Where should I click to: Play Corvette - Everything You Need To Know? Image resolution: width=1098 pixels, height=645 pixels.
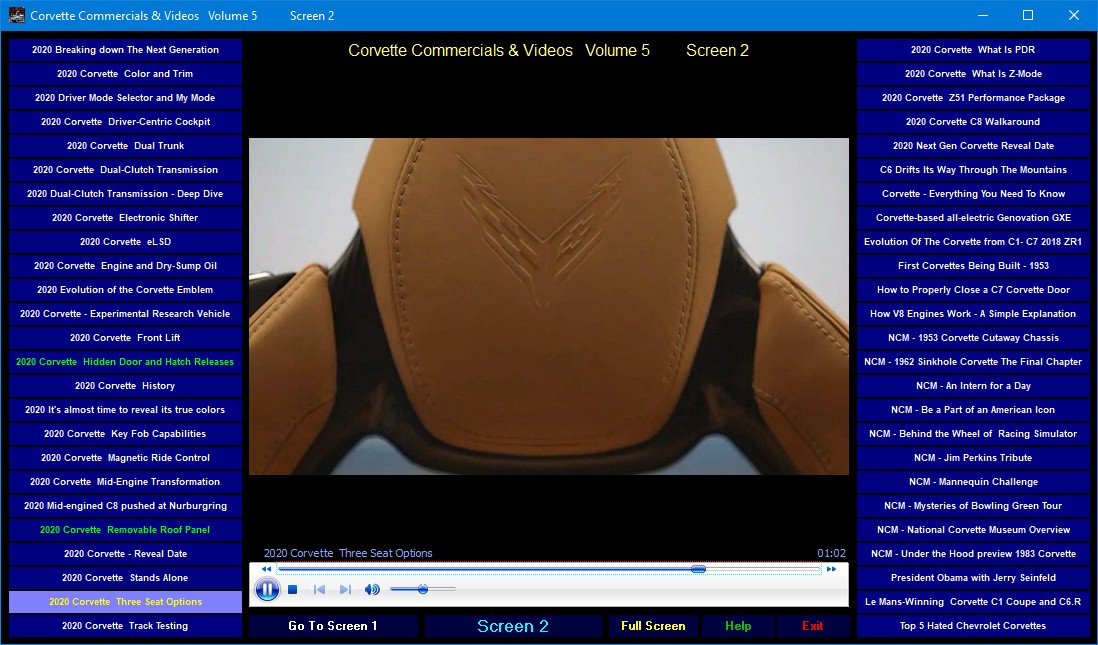point(973,194)
